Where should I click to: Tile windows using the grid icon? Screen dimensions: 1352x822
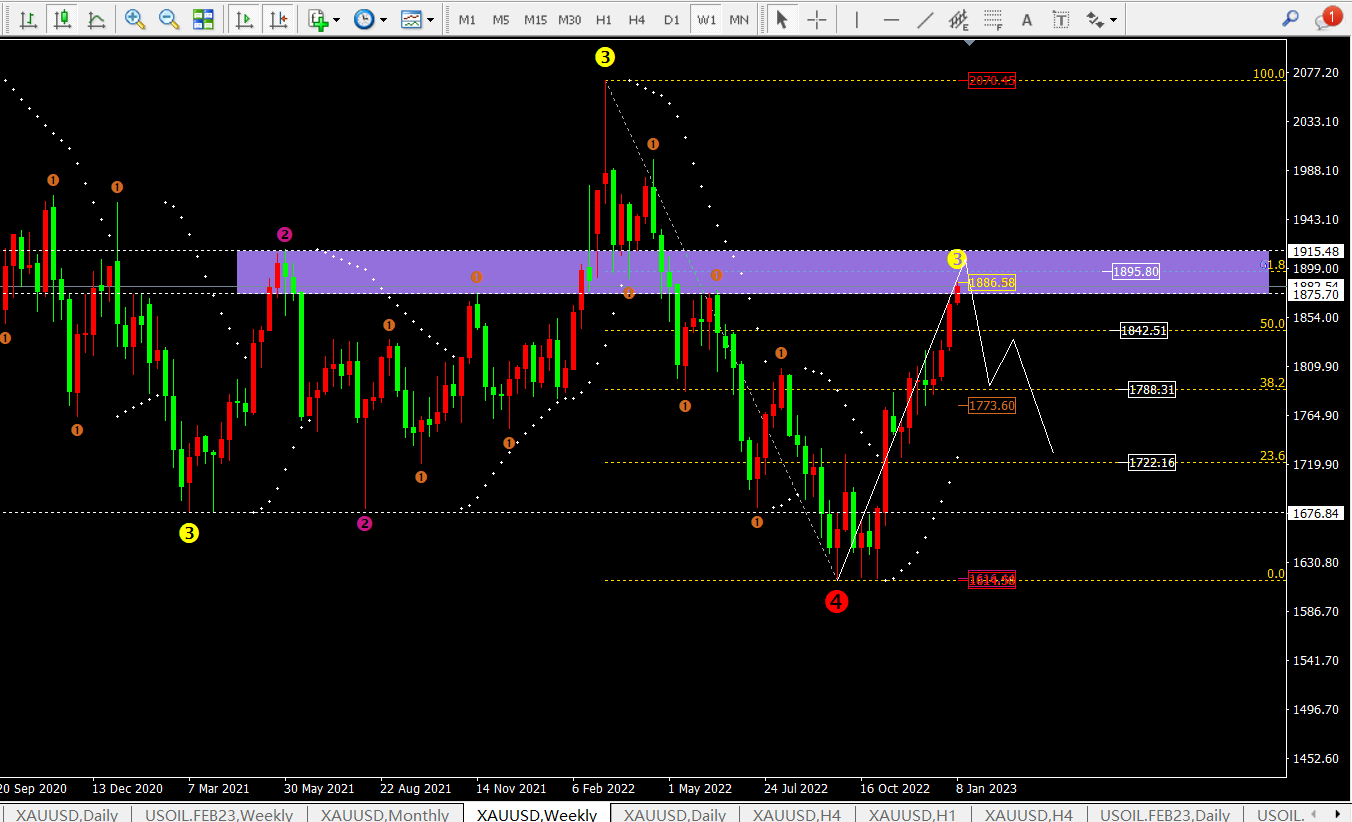tap(203, 19)
